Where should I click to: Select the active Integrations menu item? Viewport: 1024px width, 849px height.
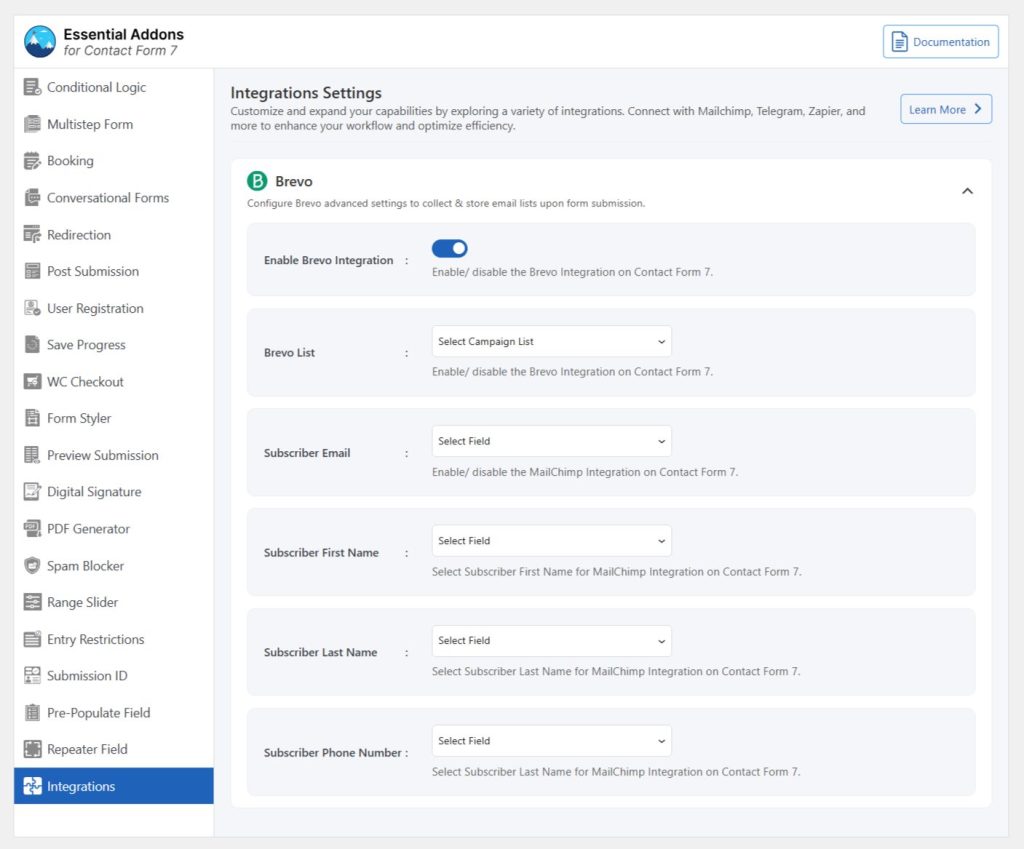114,786
